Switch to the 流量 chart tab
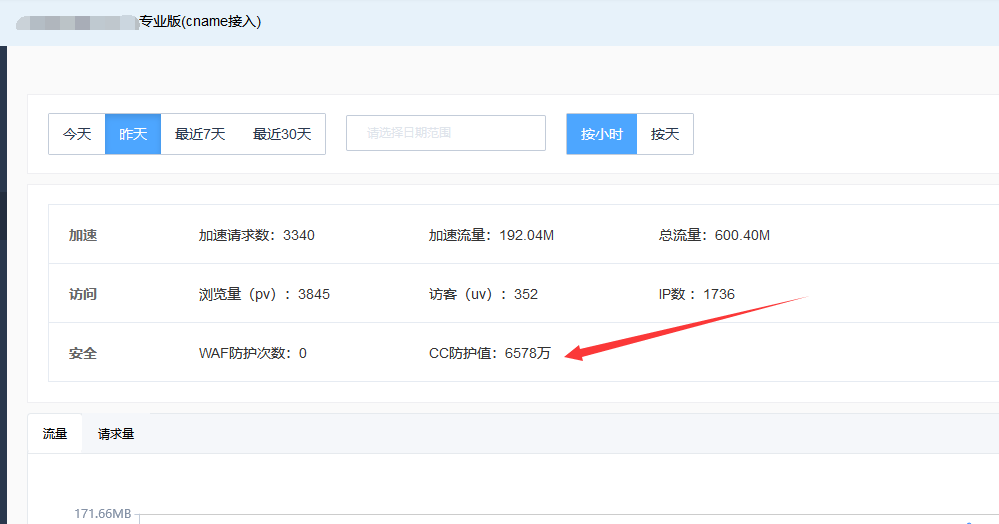The width and height of the screenshot is (999, 524). click(x=55, y=434)
